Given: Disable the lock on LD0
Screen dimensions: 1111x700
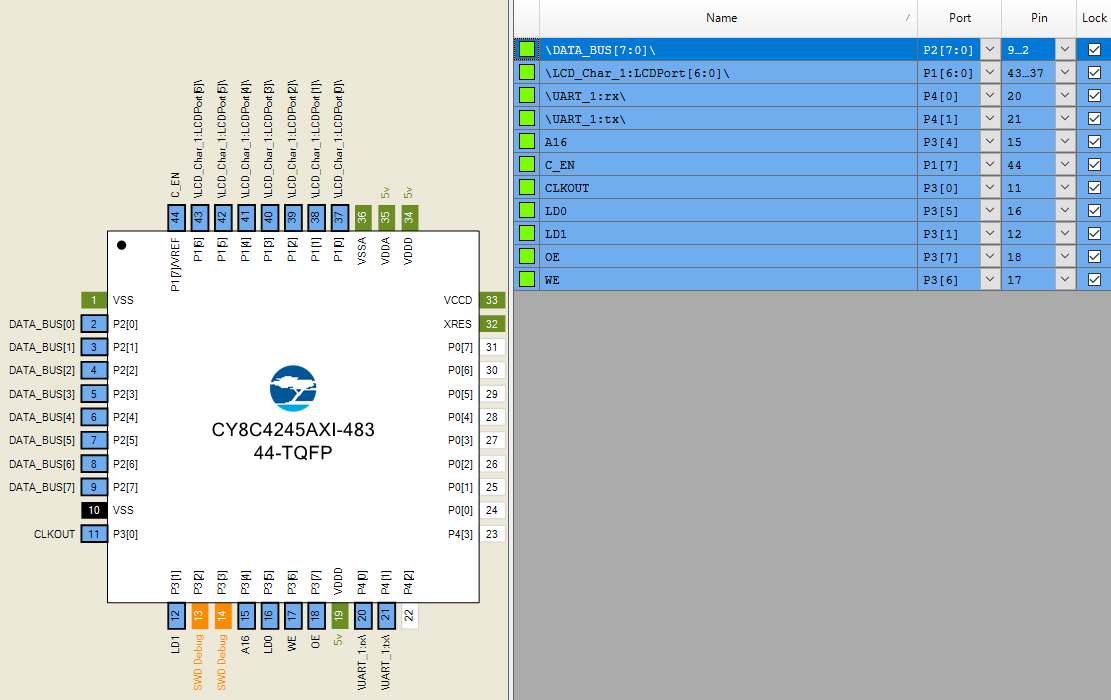Looking at the screenshot, I should pyautogui.click(x=1094, y=210).
